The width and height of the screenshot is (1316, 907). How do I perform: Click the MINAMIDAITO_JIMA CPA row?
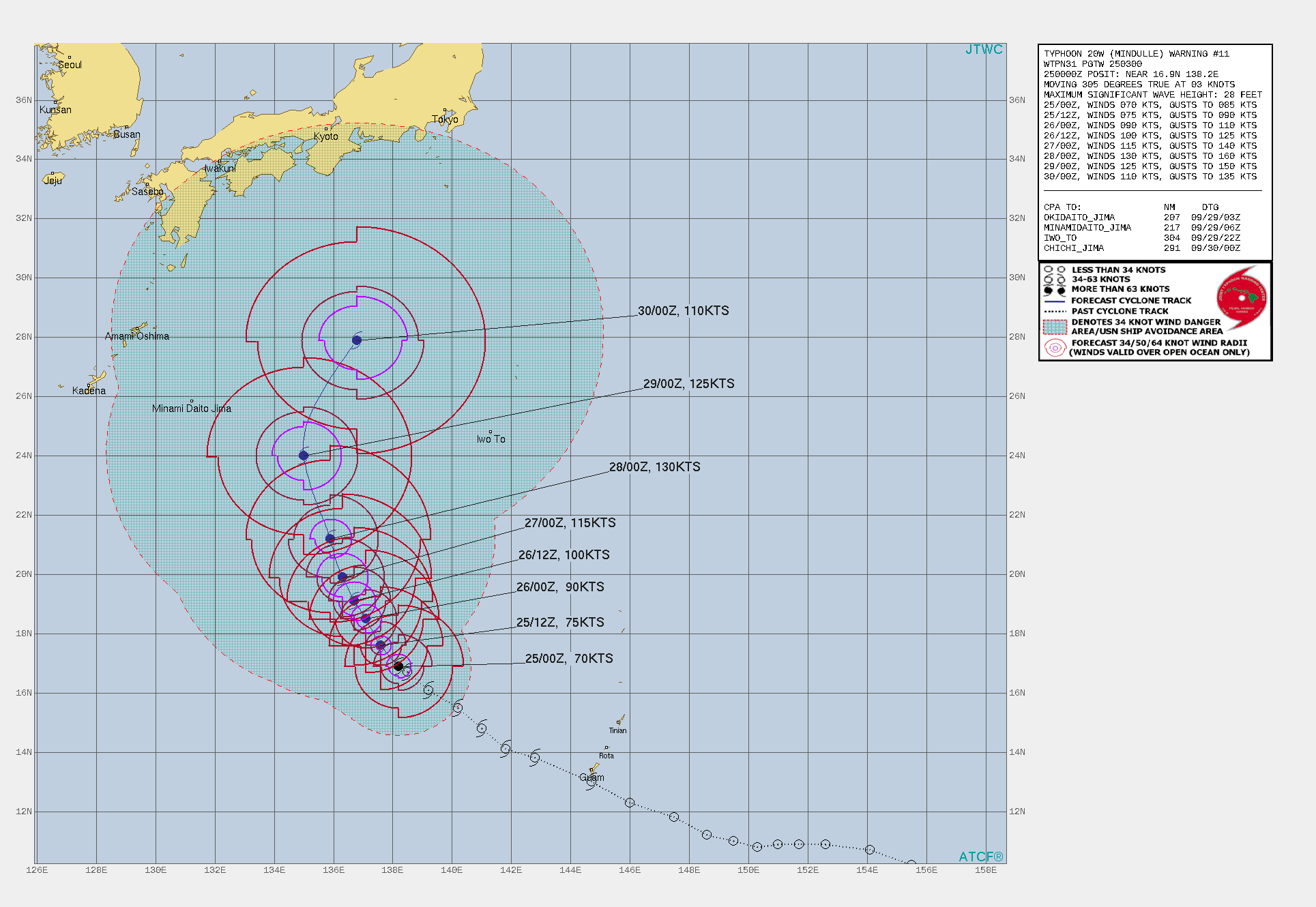(x=1141, y=228)
